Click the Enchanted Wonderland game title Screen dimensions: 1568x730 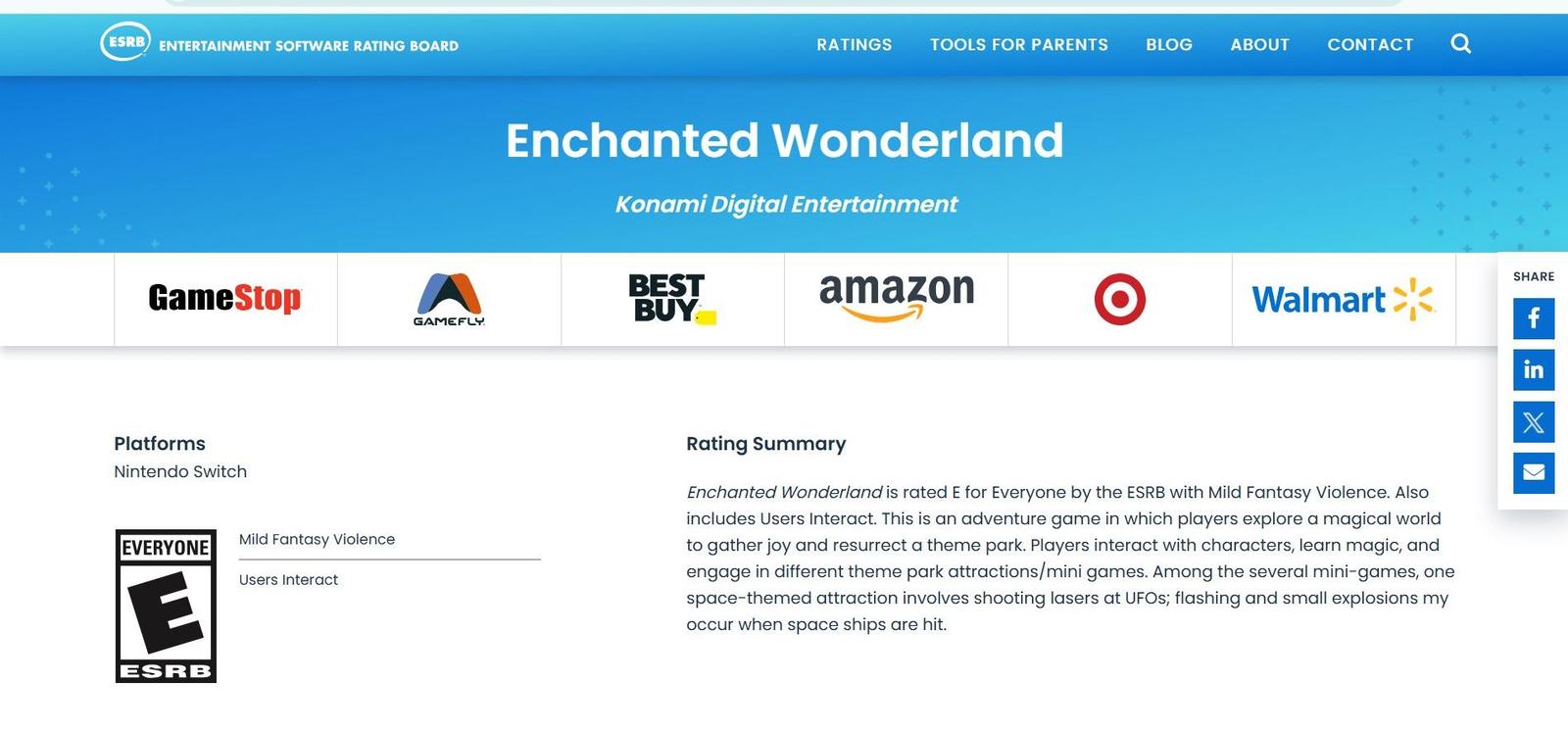pyautogui.click(x=784, y=140)
